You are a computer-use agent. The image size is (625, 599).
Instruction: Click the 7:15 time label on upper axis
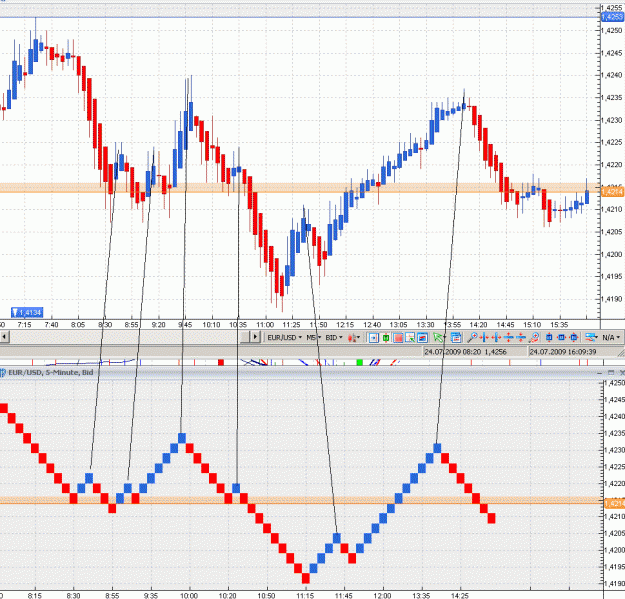[x=24, y=325]
